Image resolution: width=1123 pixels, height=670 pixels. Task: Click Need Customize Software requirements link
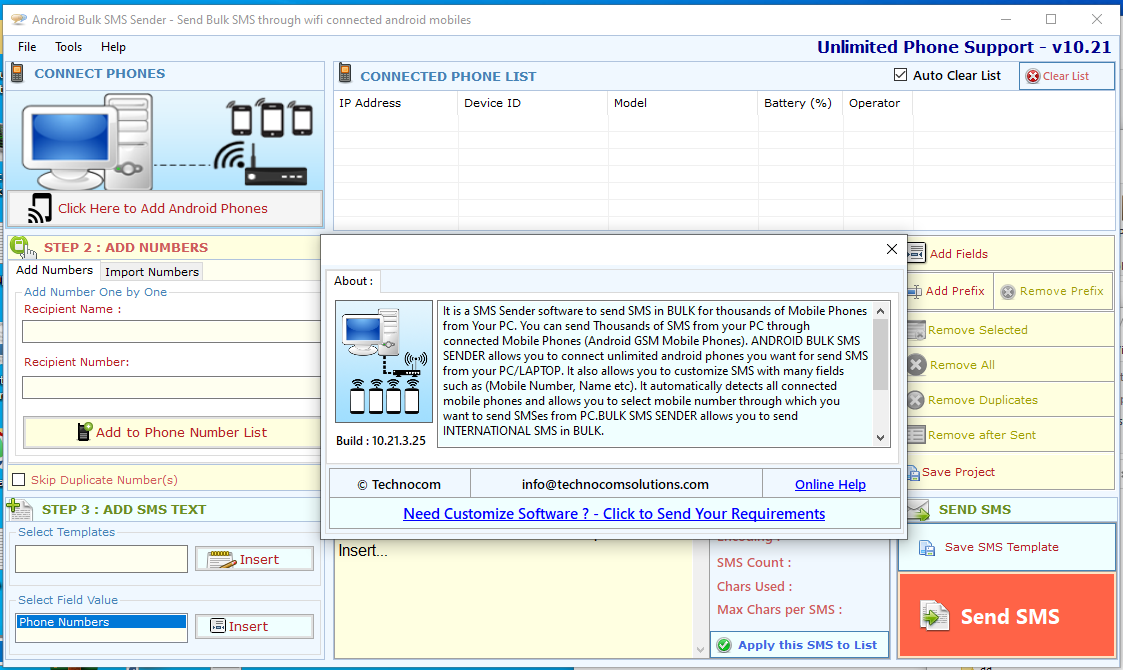pos(614,514)
